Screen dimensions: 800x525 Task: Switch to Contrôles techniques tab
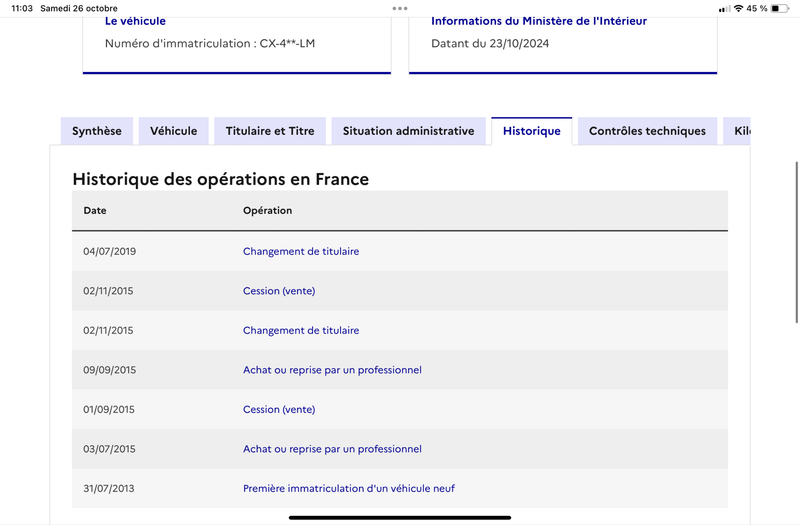647,131
